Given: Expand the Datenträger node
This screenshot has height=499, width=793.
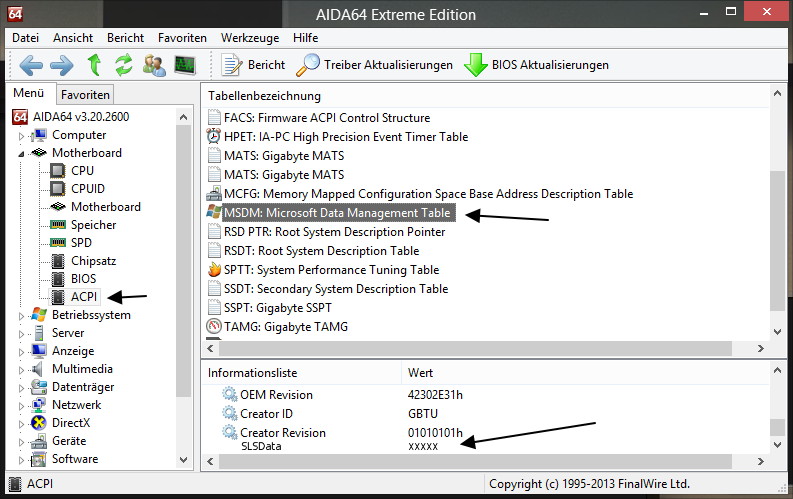Looking at the screenshot, I should tap(21, 388).
